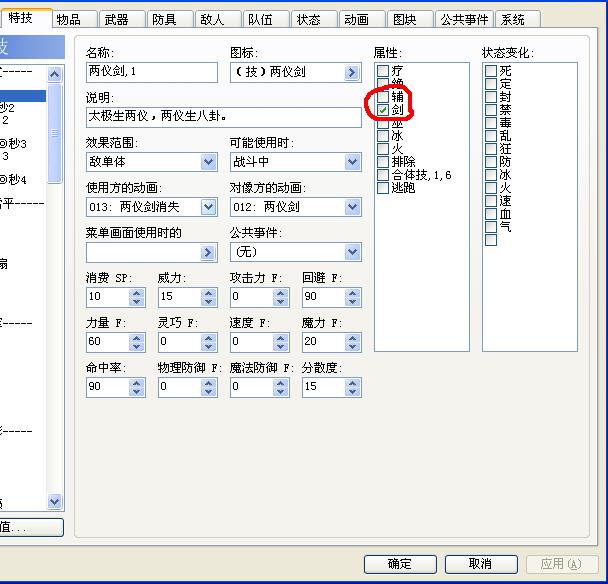Screen dimensions: 608x584
Task: Switch to the 公共事件 tab
Action: pyautogui.click(x=464, y=19)
